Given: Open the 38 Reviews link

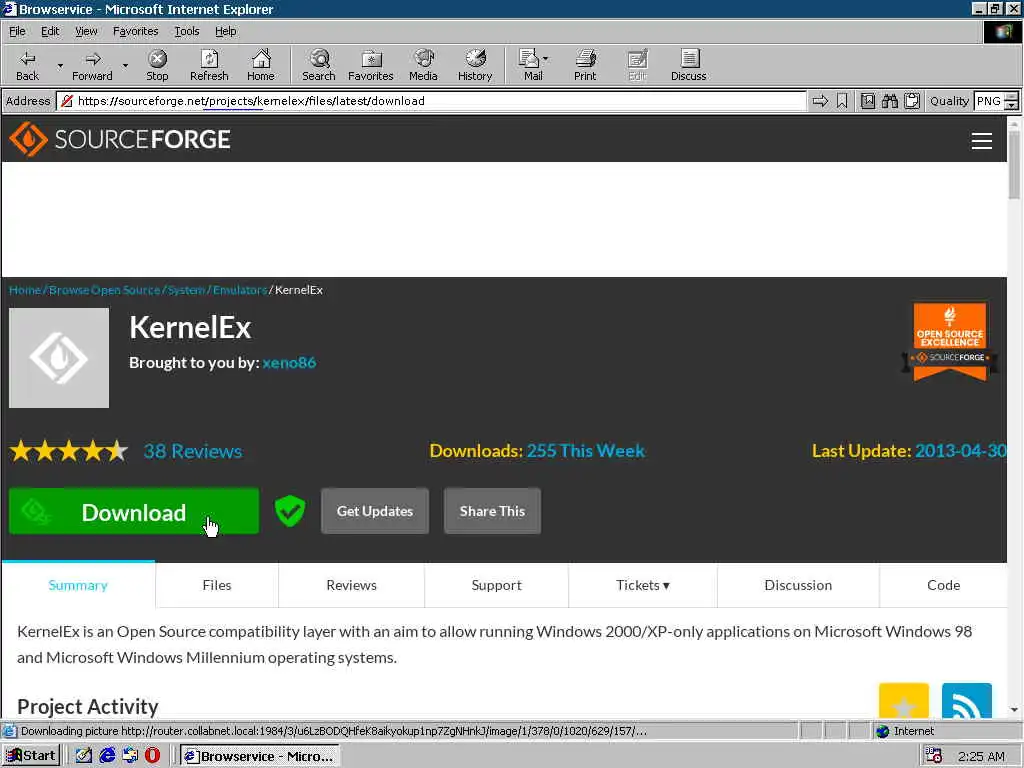Looking at the screenshot, I should (x=193, y=451).
